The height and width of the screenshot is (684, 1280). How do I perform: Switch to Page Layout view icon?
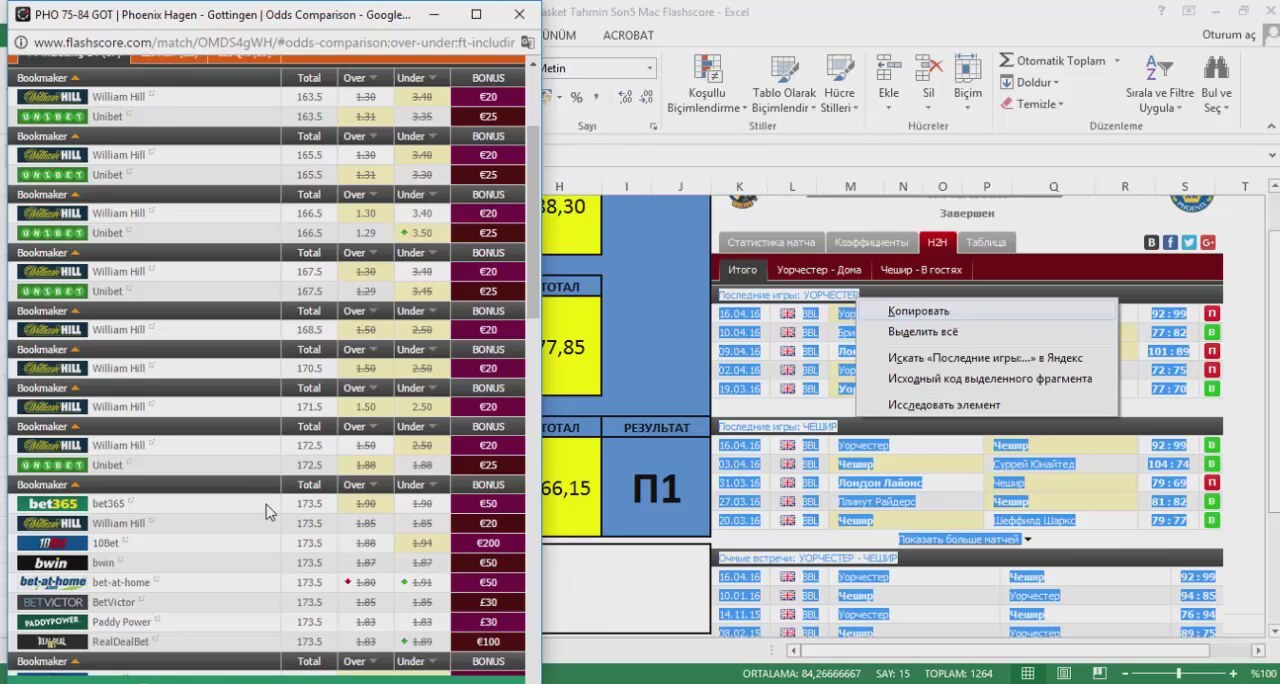(x=1064, y=674)
